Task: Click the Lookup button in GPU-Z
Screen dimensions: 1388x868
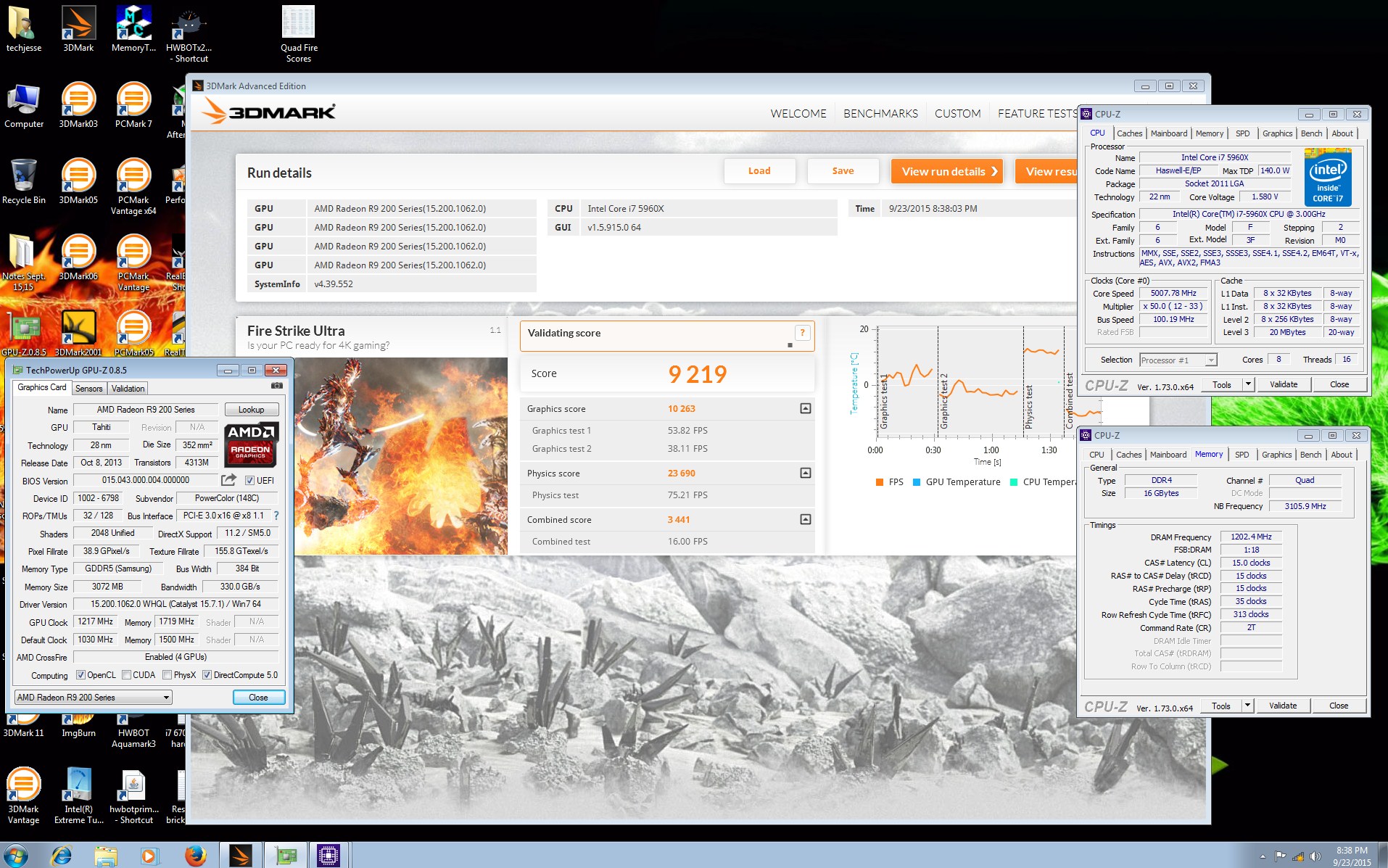Action: 252,410
